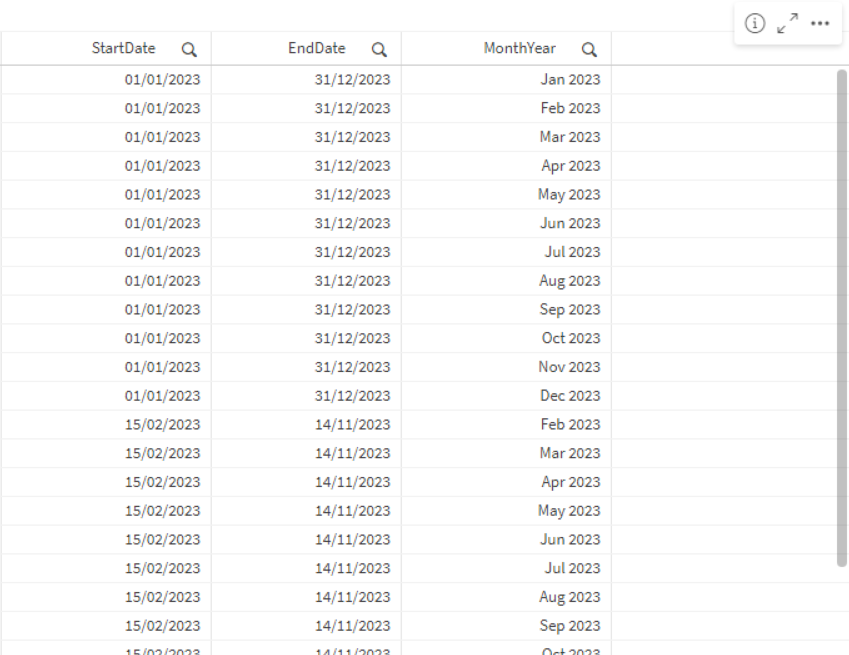The height and width of the screenshot is (655, 849).
Task: Sort by the EndDate column header
Action: 317,48
